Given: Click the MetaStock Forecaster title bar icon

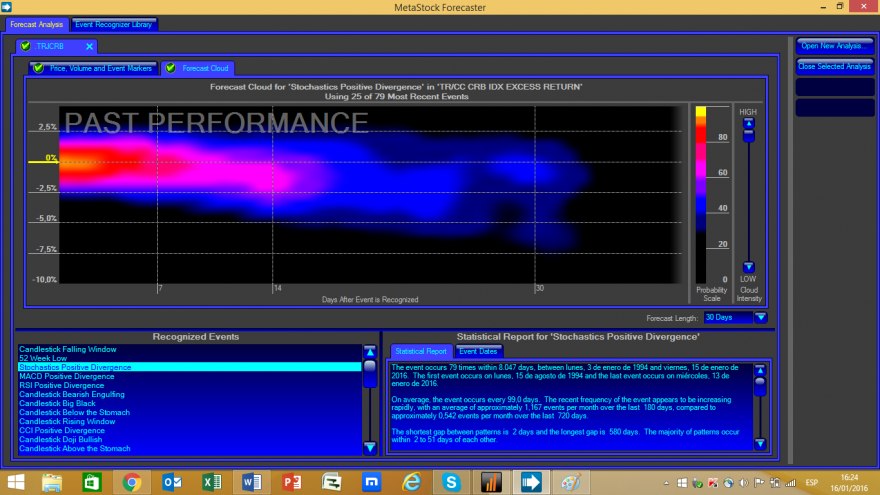Looking at the screenshot, I should coord(8,8).
